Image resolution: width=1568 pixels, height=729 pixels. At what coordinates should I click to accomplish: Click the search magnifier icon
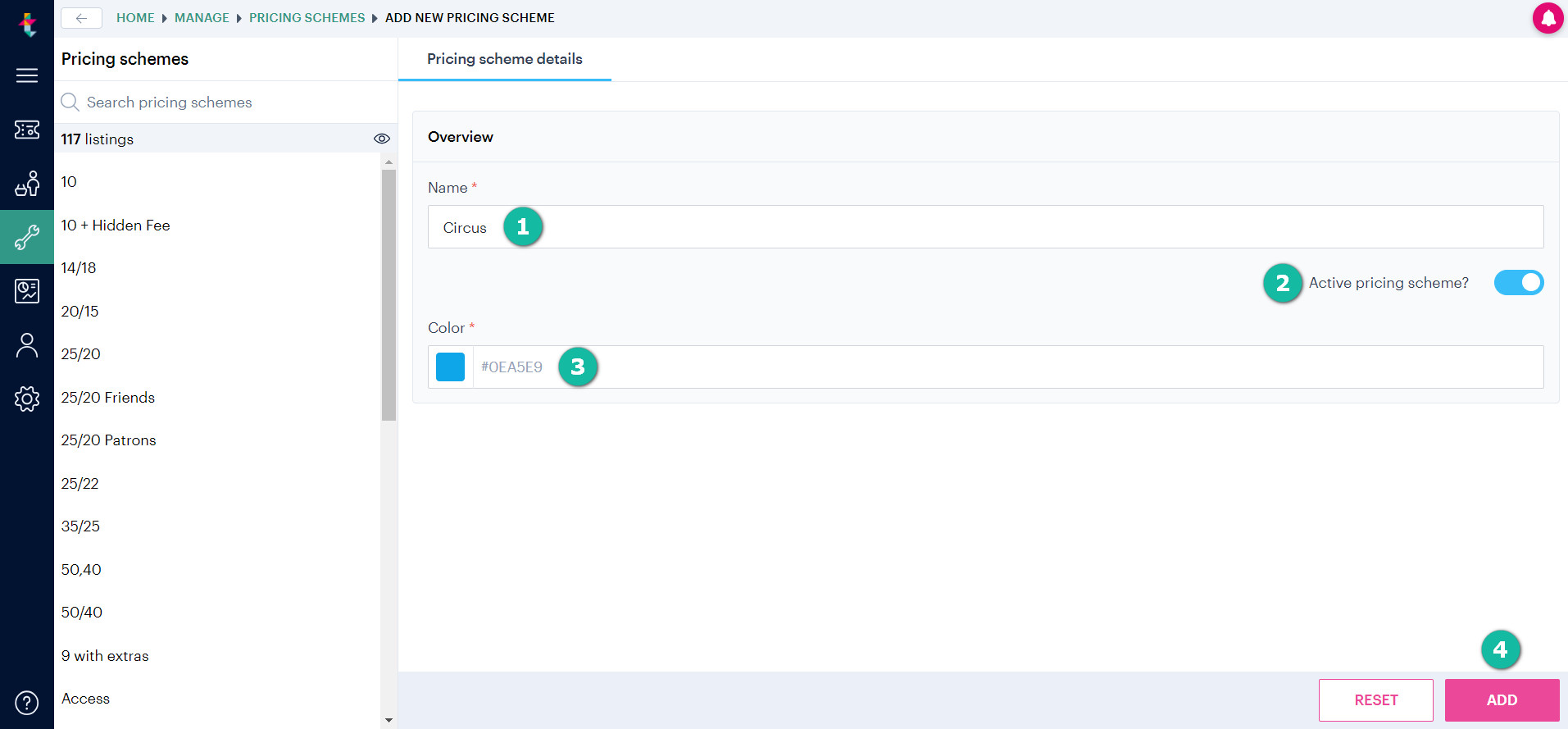[x=70, y=102]
